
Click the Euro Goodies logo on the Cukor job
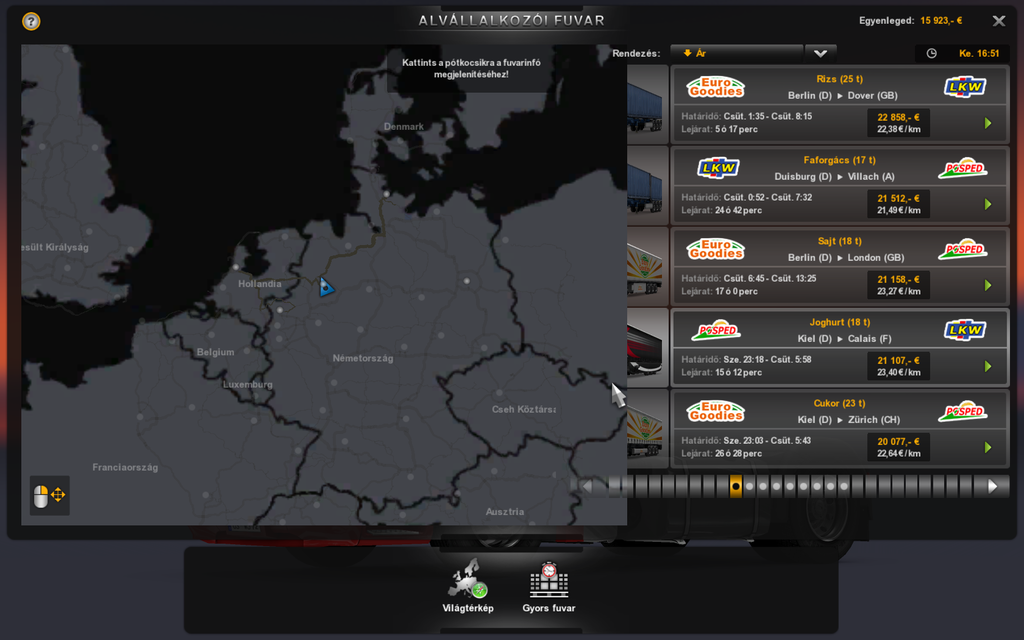click(x=714, y=410)
